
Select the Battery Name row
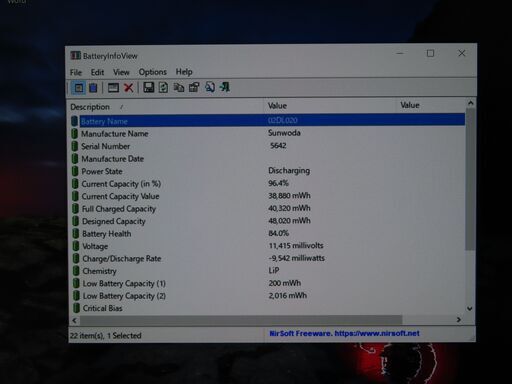click(268, 120)
